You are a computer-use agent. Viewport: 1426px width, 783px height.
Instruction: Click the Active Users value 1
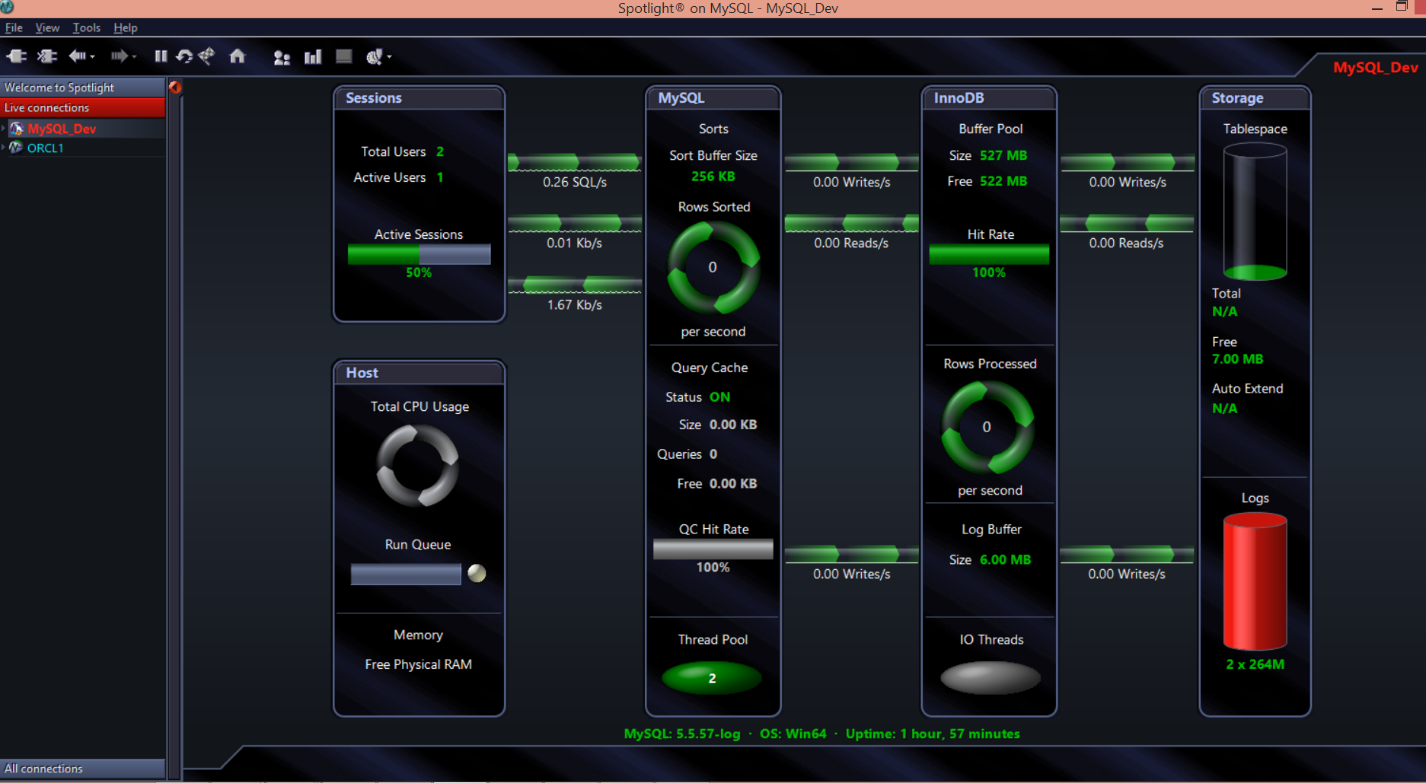440,178
